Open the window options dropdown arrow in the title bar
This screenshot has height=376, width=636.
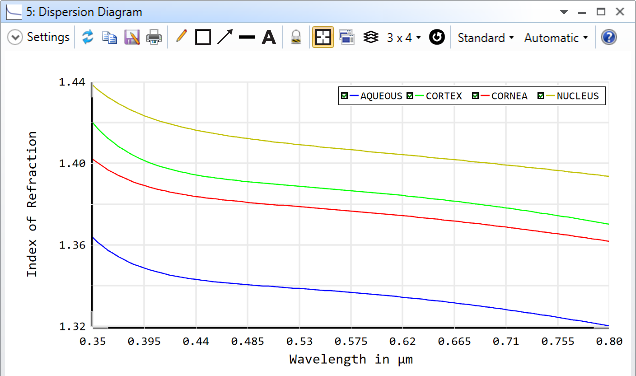click(x=564, y=12)
